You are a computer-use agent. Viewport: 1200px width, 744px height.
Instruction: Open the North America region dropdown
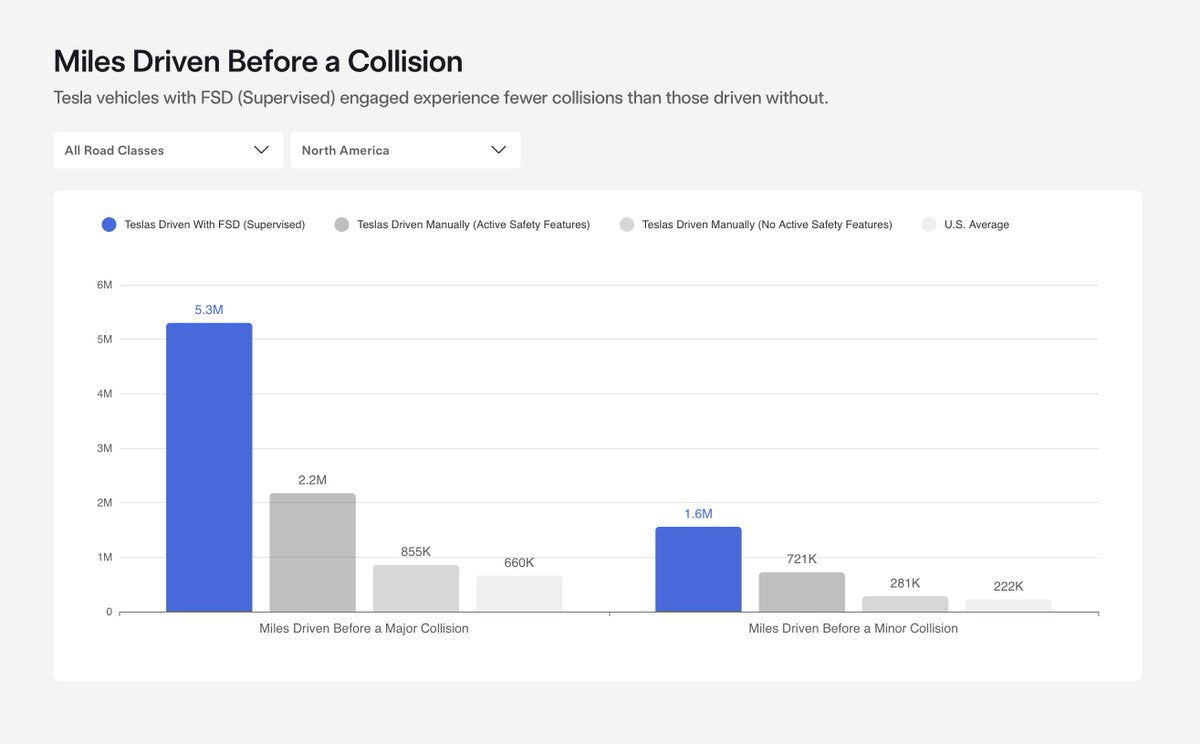(405, 149)
